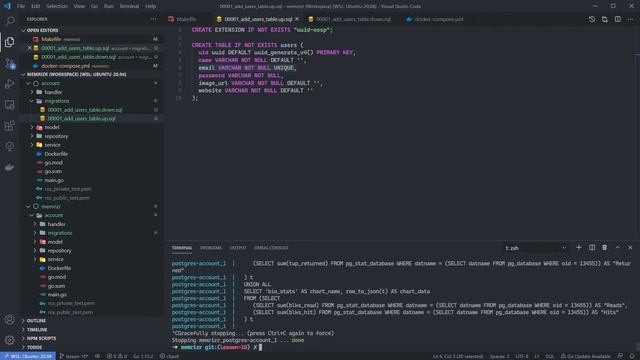This screenshot has width=640, height=360.
Task: Open notifications bell in status bar
Action: (x=632, y=356)
